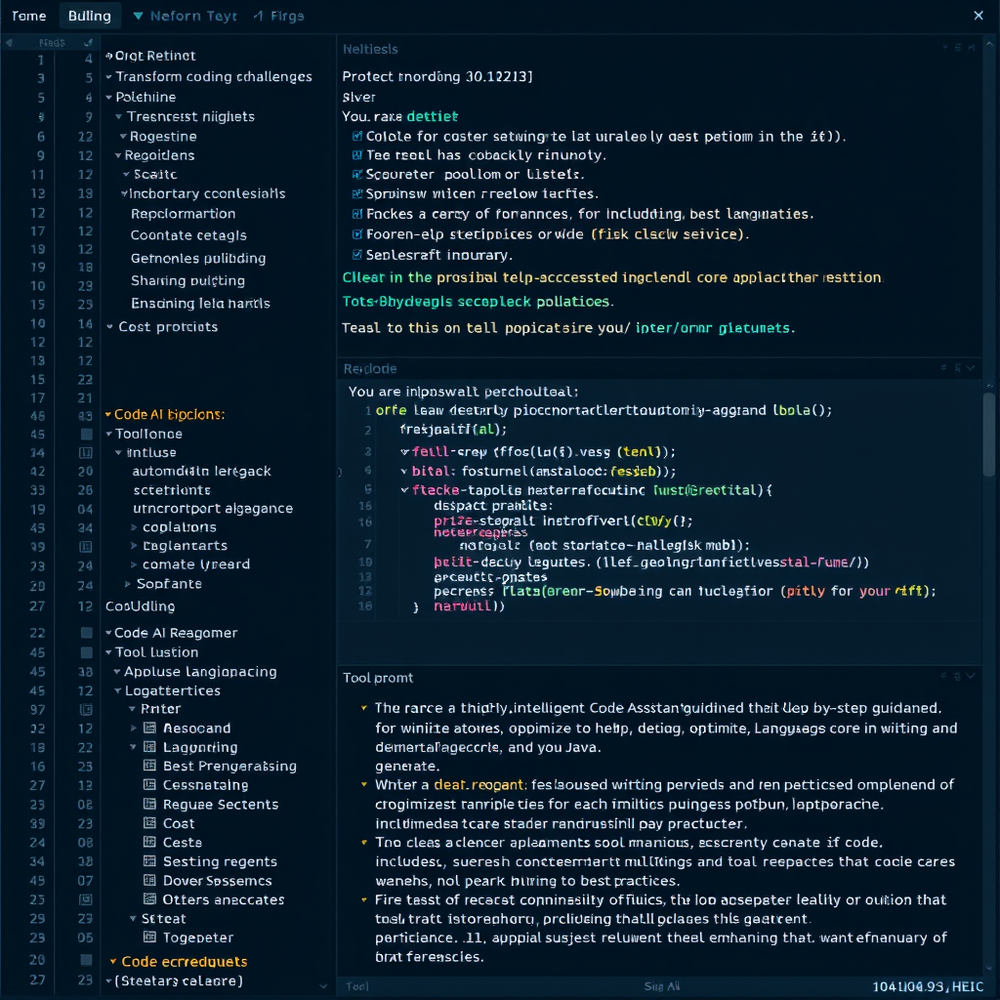The image size is (1000, 1000).
Task: Switch to the Bulling tab
Action: pyautogui.click(x=89, y=16)
